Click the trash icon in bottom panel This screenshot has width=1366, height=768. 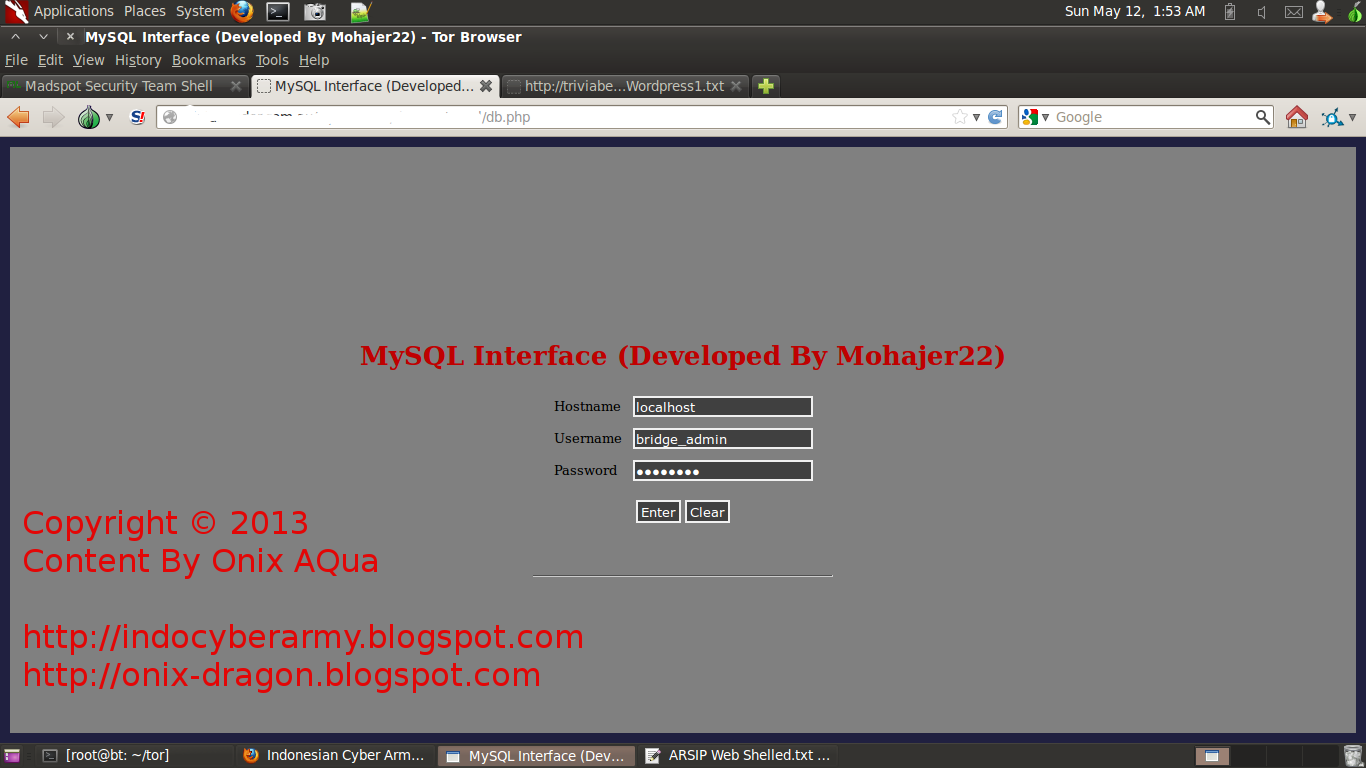click(x=1353, y=756)
